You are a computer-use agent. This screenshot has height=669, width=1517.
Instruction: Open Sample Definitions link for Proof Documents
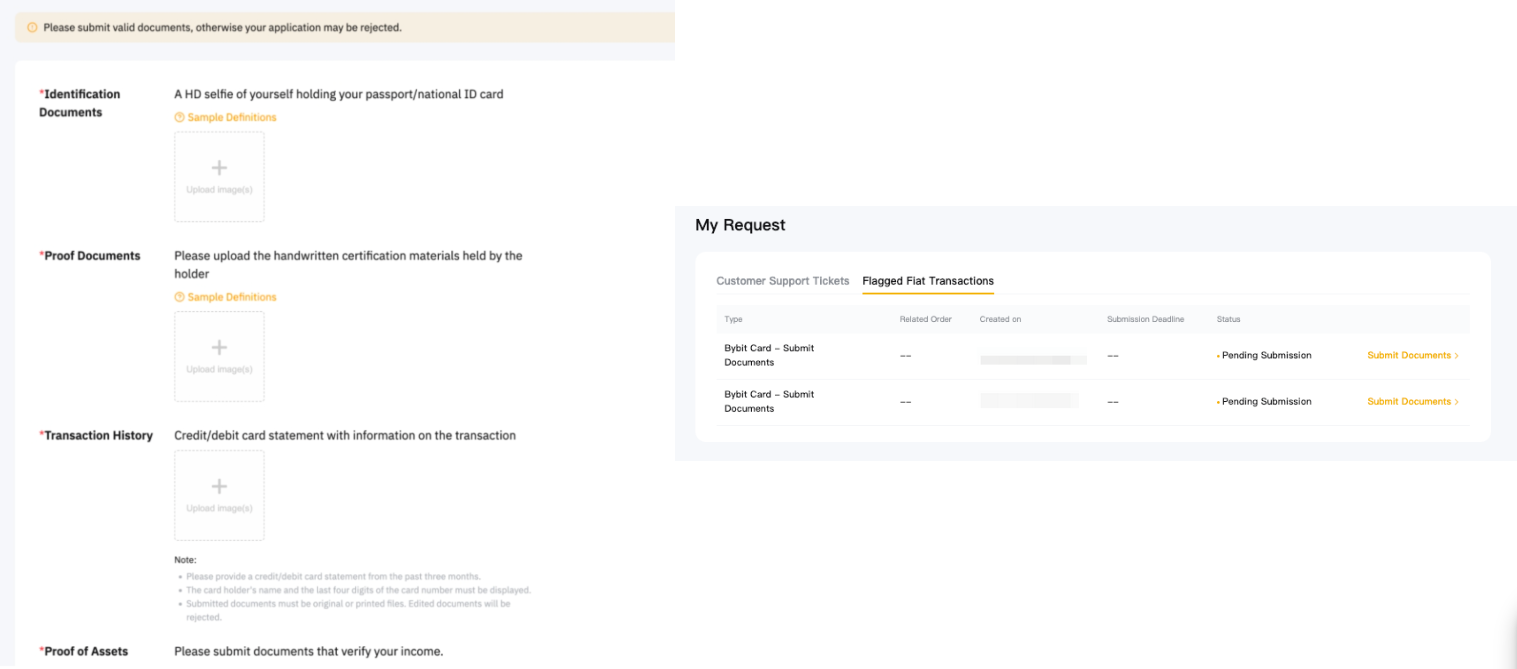point(231,298)
